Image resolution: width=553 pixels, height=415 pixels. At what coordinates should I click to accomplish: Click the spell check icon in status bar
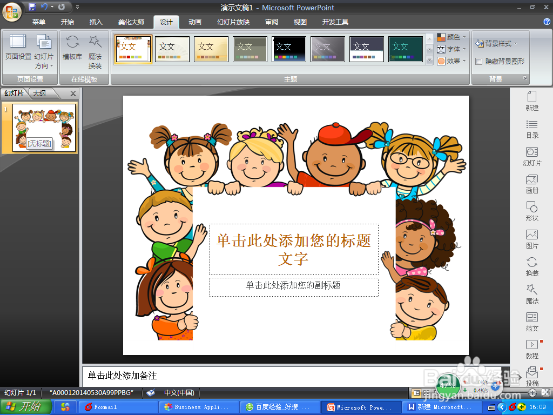click(x=151, y=392)
